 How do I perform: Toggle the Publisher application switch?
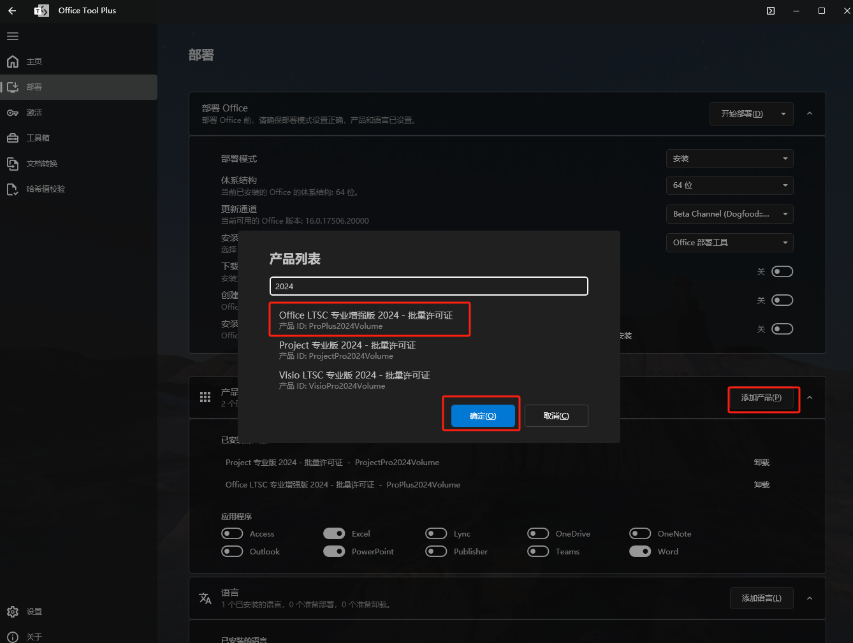click(436, 551)
